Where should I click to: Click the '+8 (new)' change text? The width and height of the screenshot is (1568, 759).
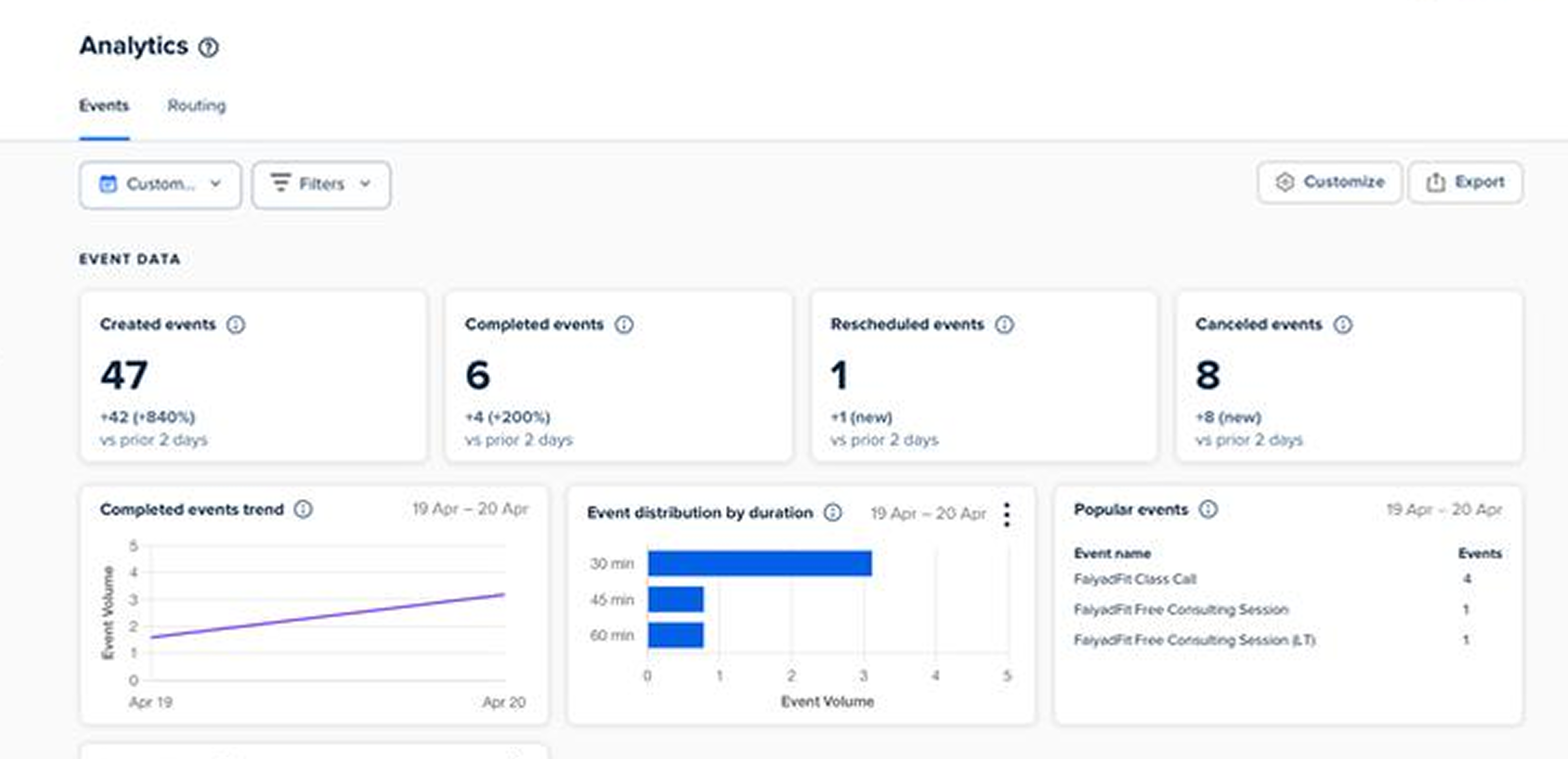pos(1228,417)
